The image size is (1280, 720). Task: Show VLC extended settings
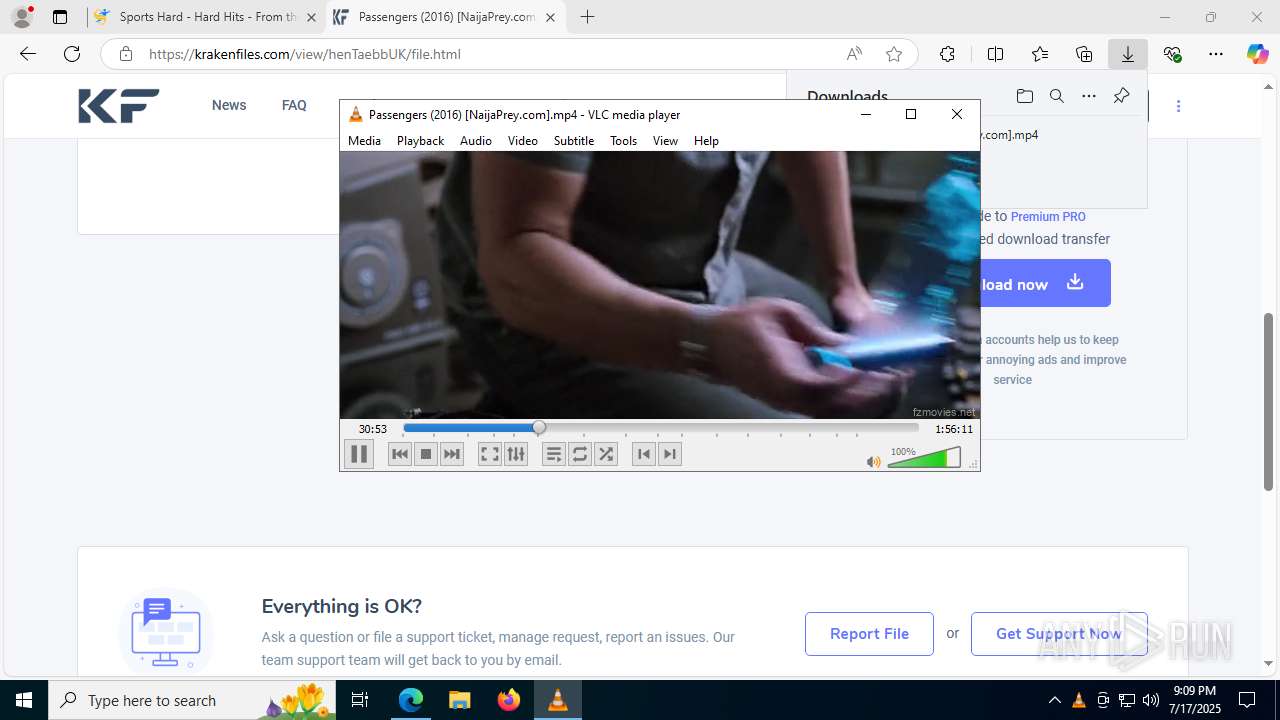point(516,454)
